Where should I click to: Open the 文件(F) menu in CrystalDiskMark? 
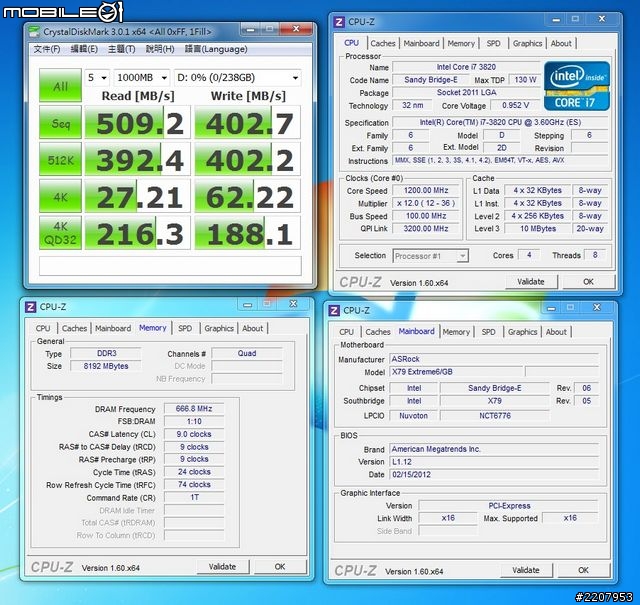click(x=47, y=49)
